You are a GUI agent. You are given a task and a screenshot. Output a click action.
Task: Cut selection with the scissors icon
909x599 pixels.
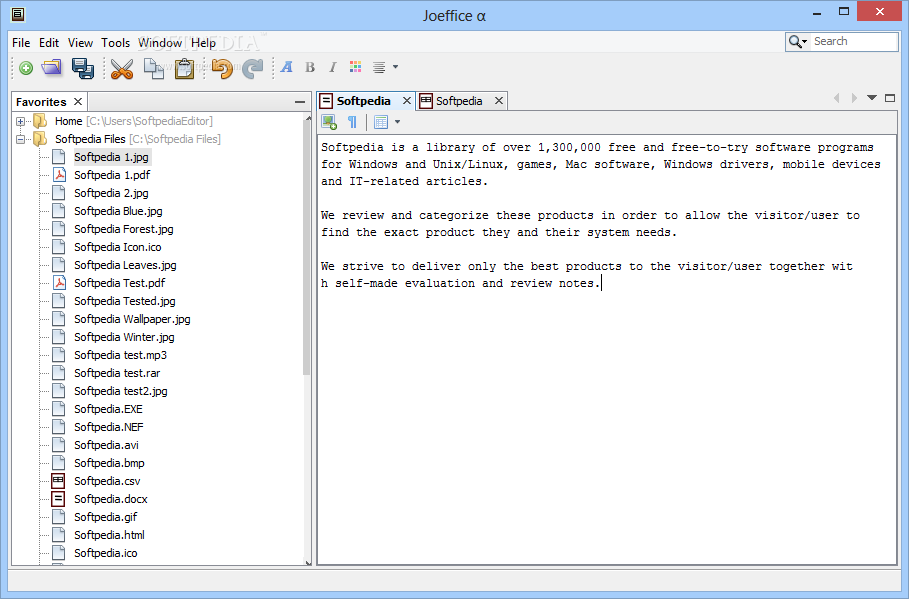[122, 68]
